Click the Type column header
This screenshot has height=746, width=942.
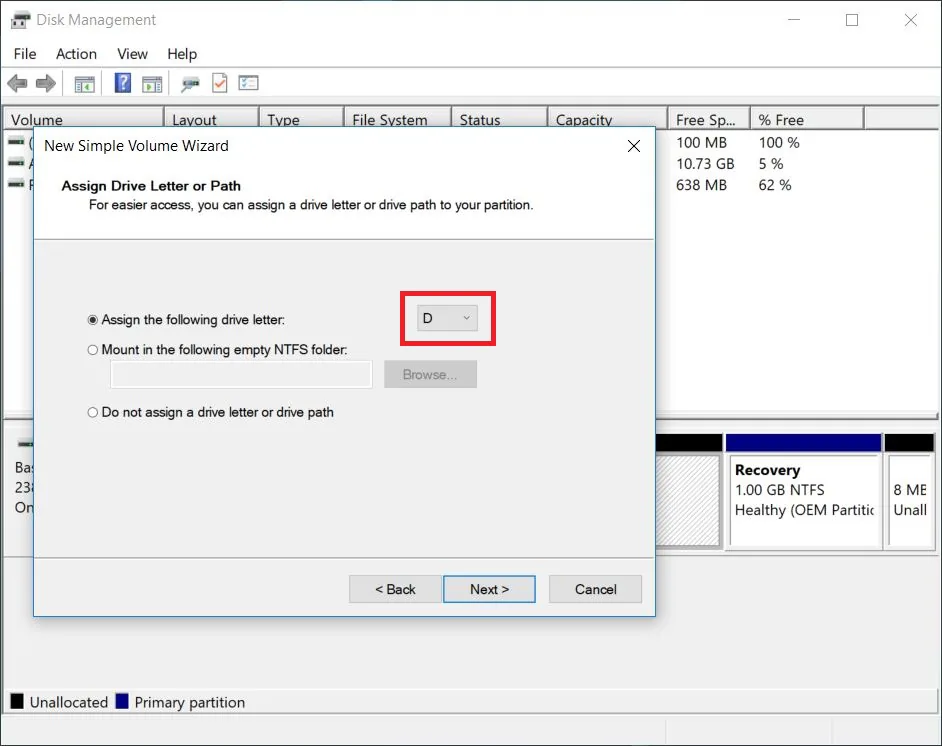(302, 120)
